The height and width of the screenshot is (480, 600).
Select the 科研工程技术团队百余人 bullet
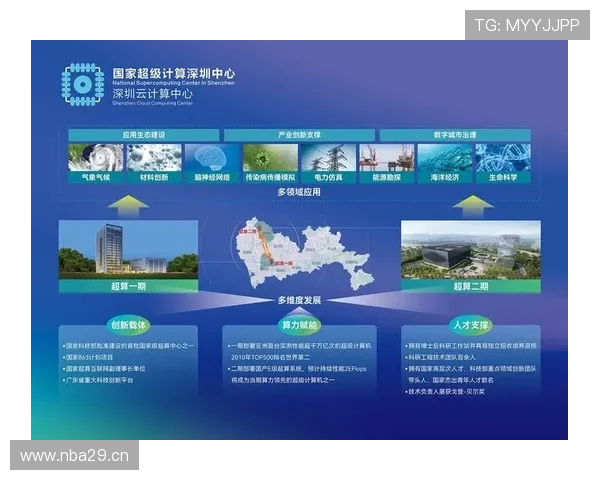tap(440, 357)
